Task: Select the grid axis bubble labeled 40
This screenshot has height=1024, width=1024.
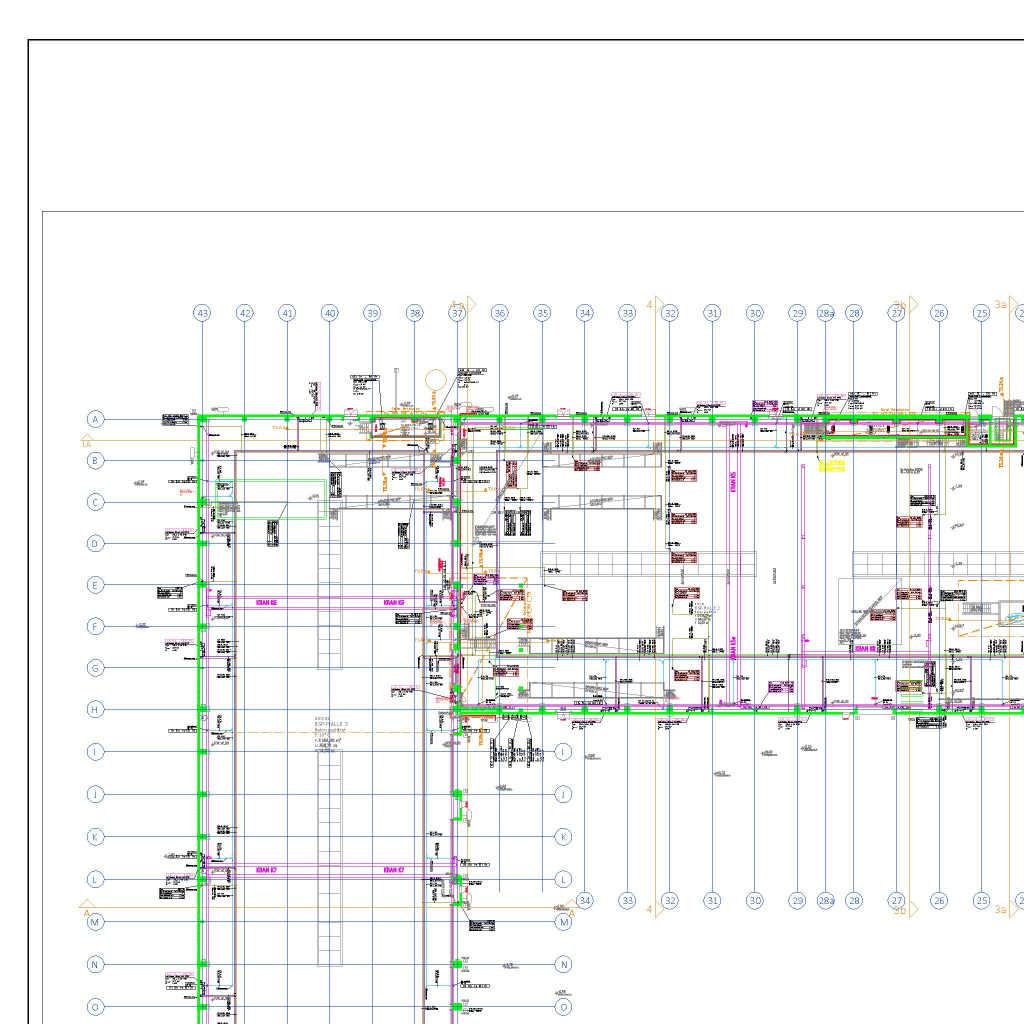Action: [x=330, y=313]
